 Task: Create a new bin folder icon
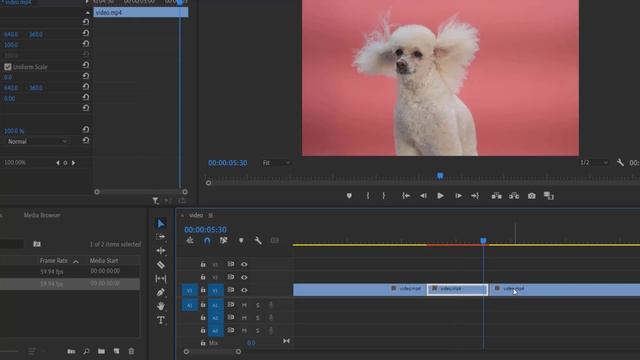click(101, 351)
